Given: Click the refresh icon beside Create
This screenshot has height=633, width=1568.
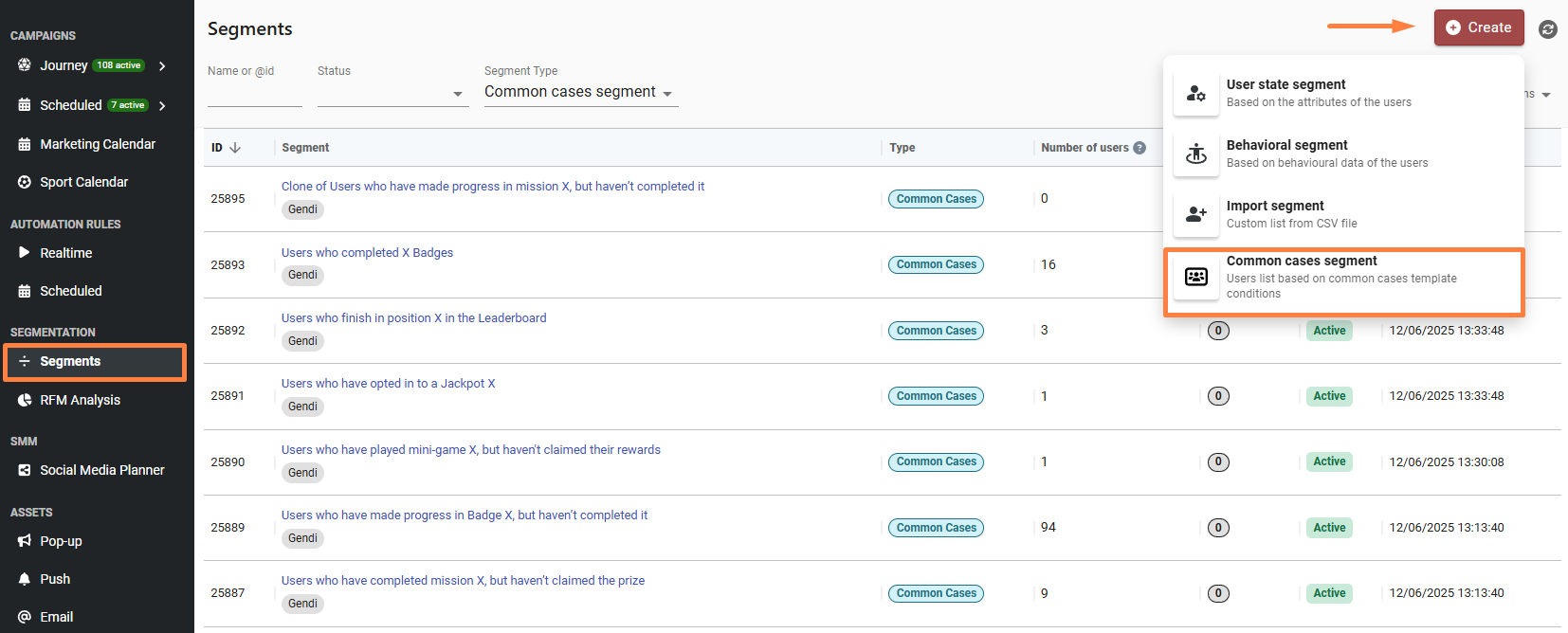Looking at the screenshot, I should coord(1548,29).
